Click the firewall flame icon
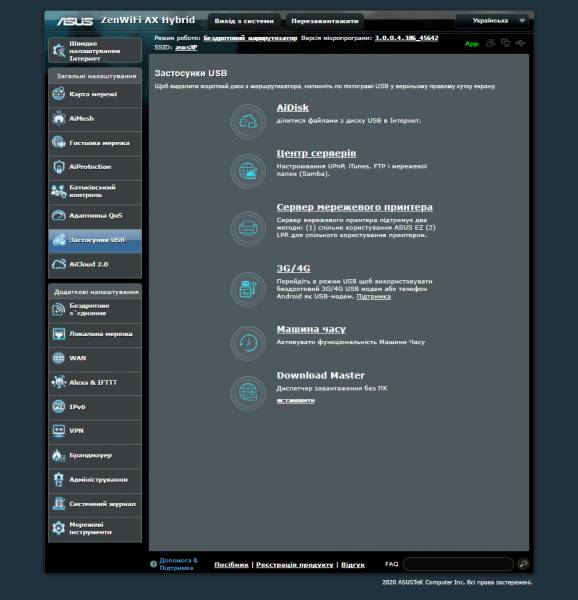 pyautogui.click(x=59, y=455)
